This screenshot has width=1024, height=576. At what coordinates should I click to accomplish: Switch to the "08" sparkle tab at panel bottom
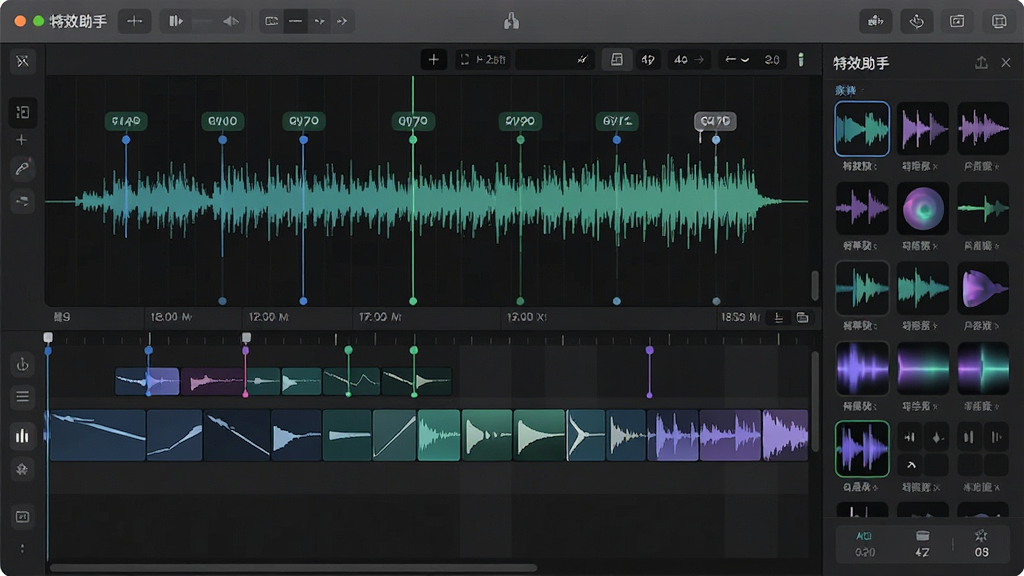coord(981,543)
